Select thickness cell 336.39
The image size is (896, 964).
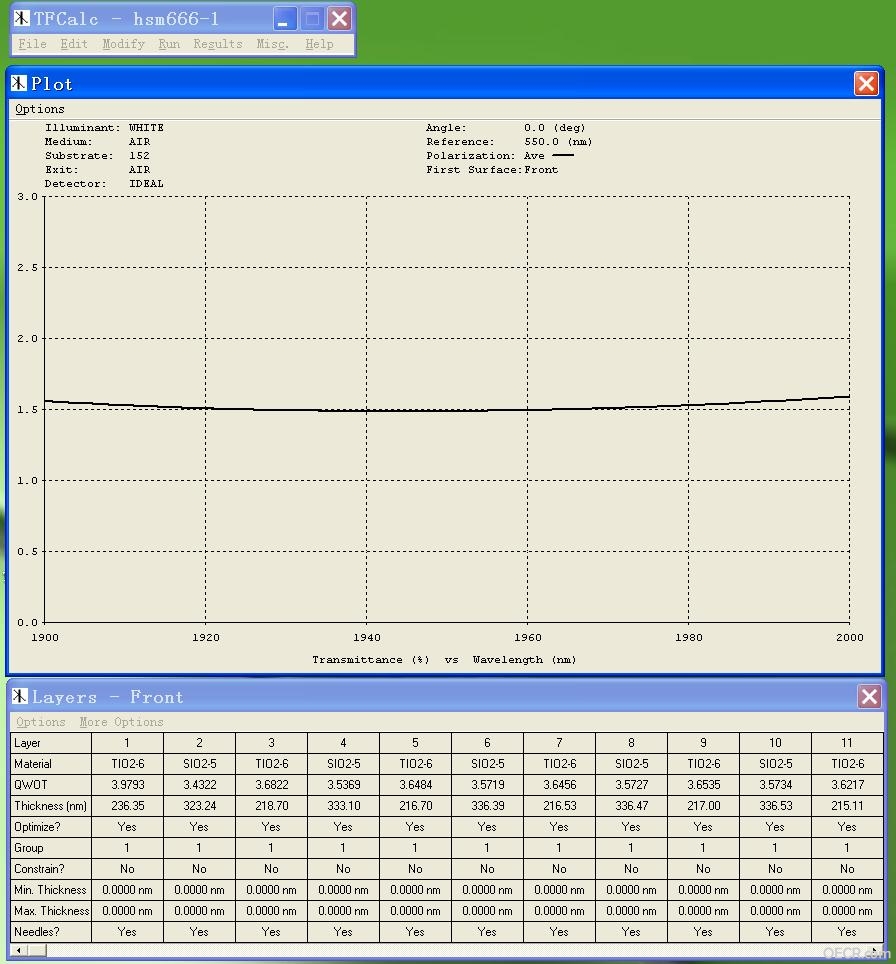tap(487, 805)
